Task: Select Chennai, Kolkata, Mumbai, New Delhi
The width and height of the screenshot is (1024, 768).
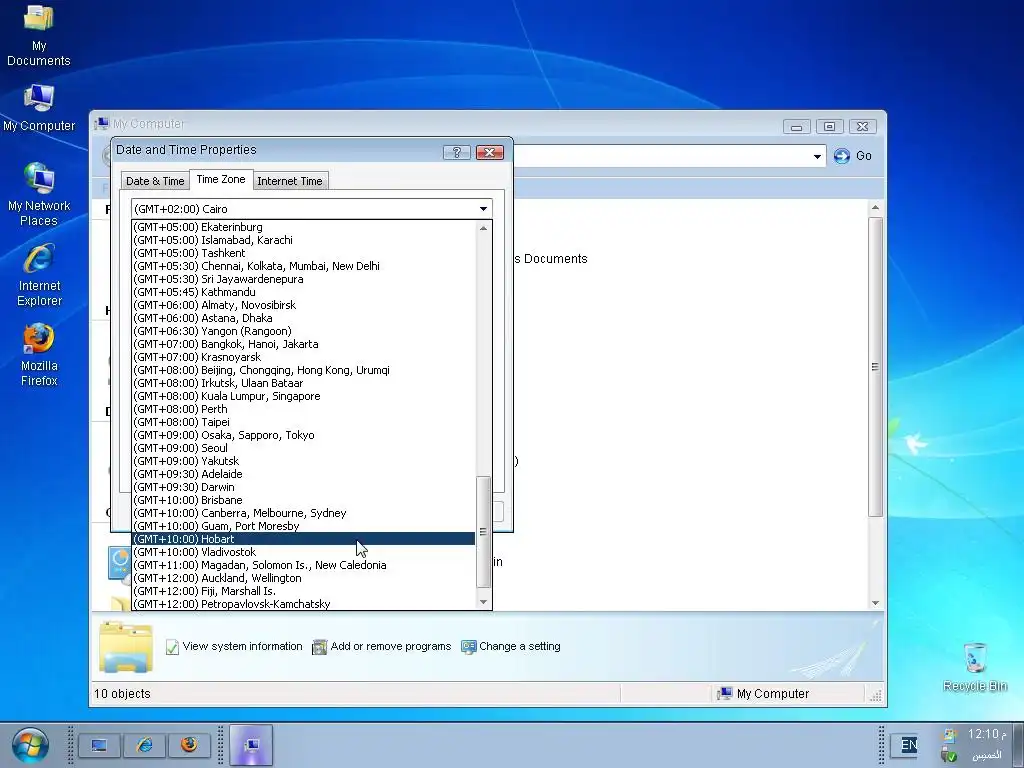Action: (304, 266)
